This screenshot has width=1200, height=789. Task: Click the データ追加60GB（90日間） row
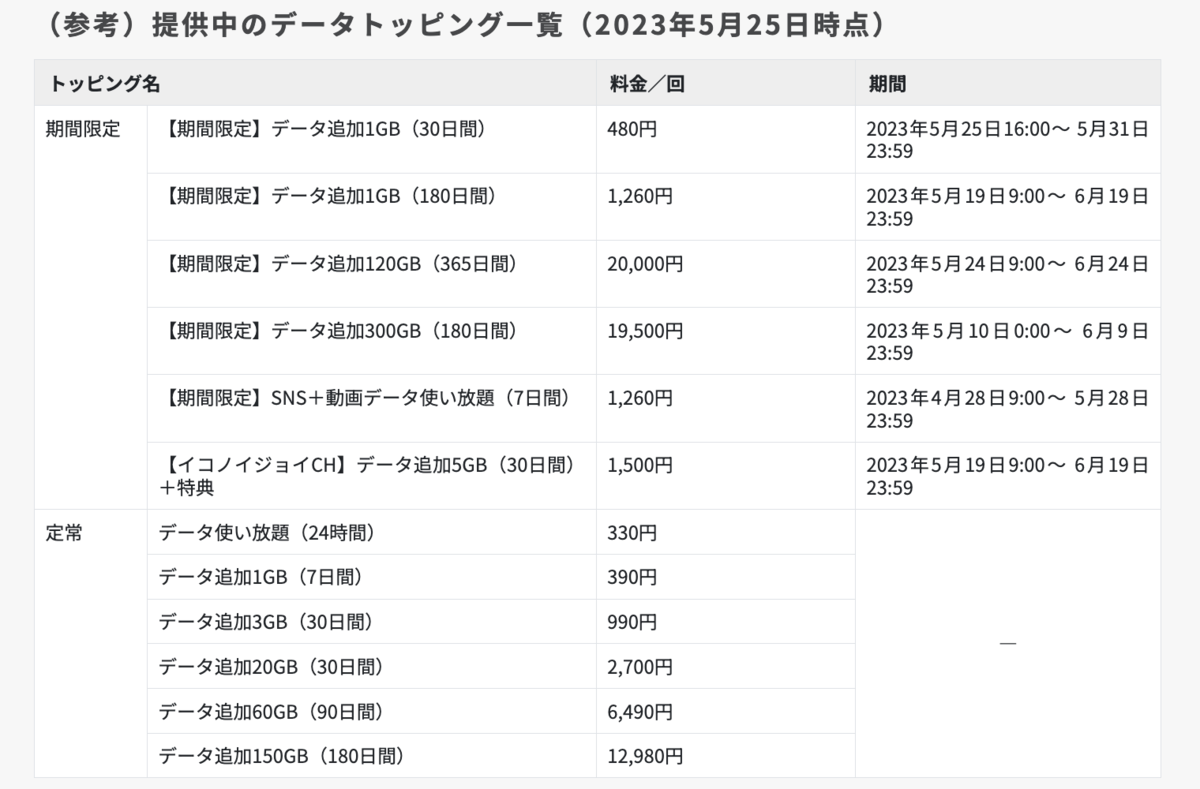click(x=271, y=712)
